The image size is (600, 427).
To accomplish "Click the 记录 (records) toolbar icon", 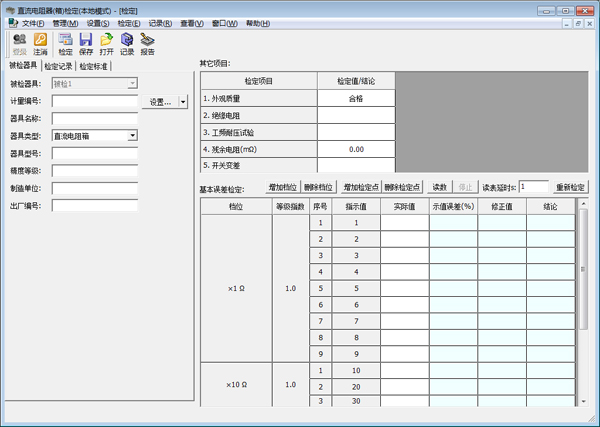I will 127,43.
